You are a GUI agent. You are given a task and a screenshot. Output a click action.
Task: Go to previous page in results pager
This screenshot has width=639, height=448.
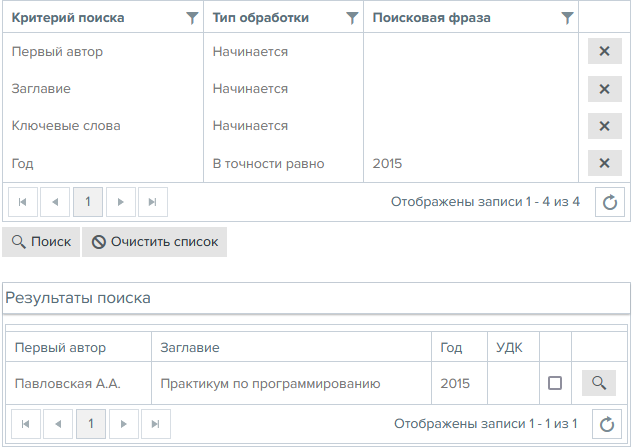56,424
